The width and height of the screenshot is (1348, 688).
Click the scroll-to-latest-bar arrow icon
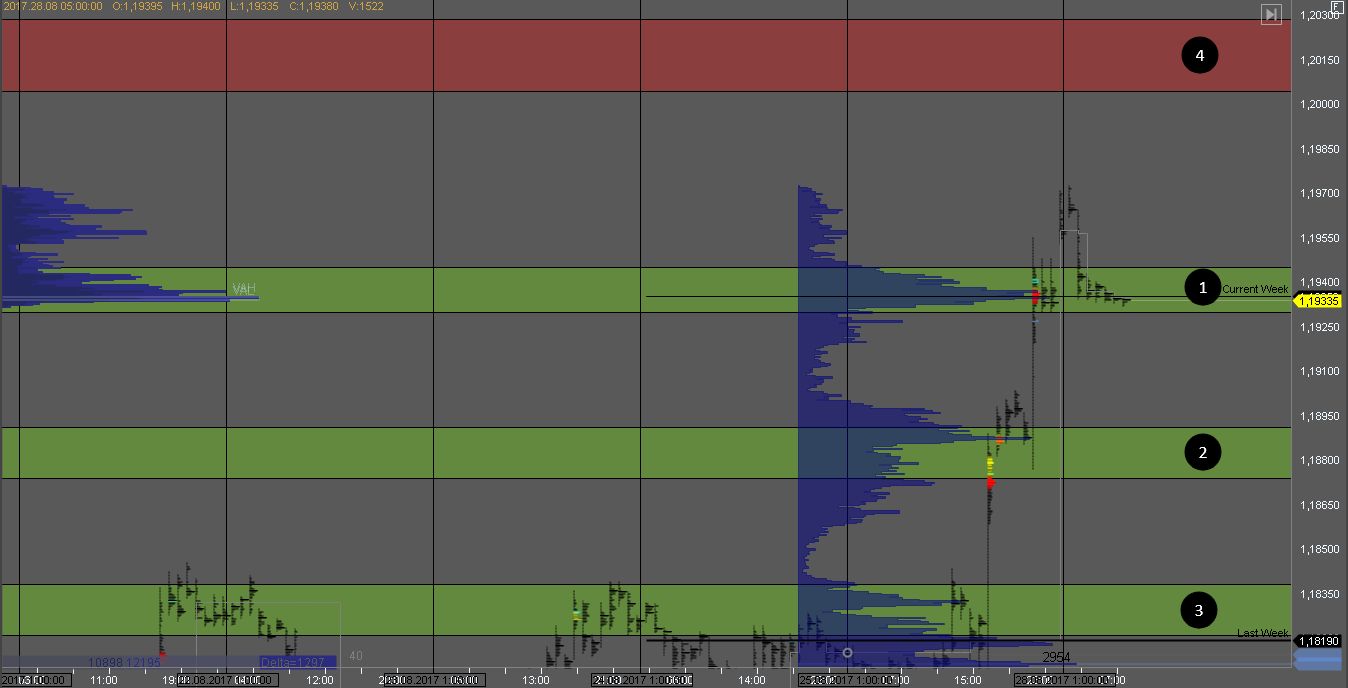1271,14
